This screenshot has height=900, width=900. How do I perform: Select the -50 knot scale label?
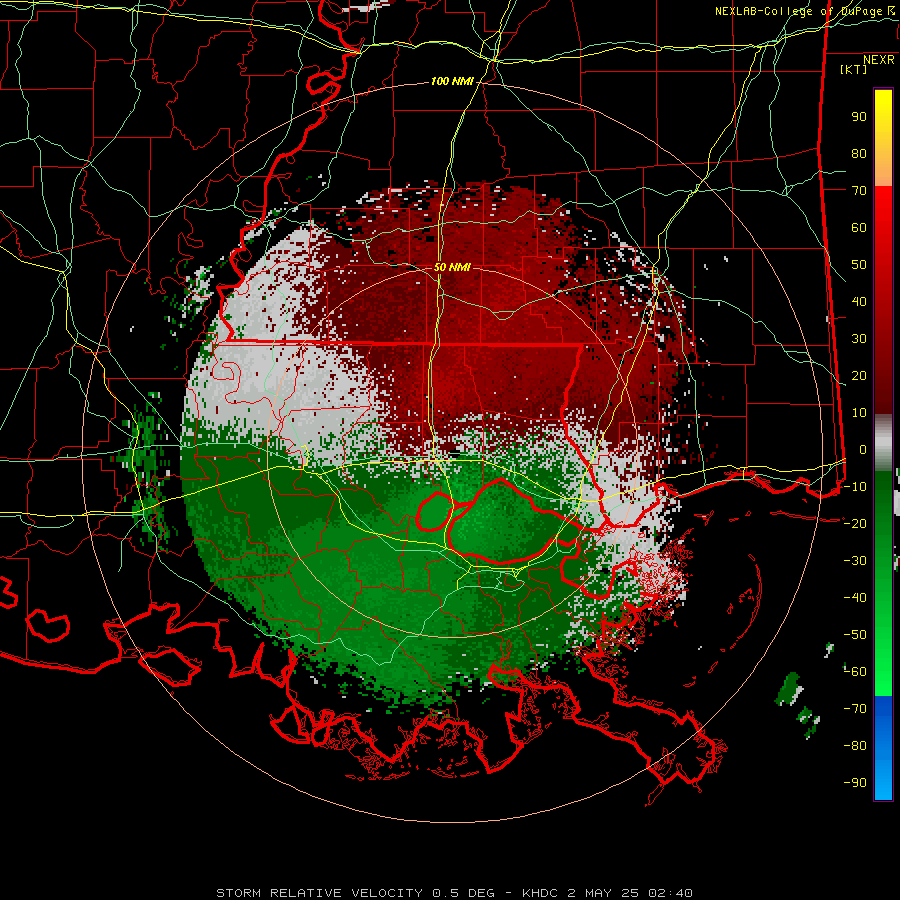point(855,635)
